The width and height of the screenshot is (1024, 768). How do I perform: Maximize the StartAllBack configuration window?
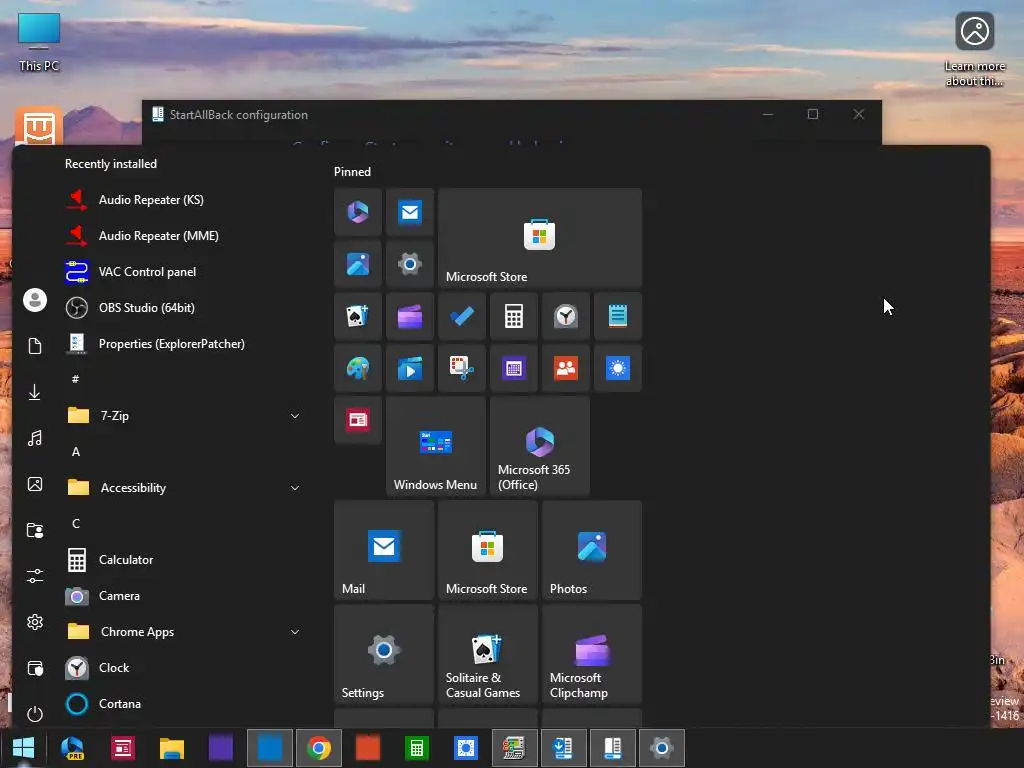[x=813, y=114]
